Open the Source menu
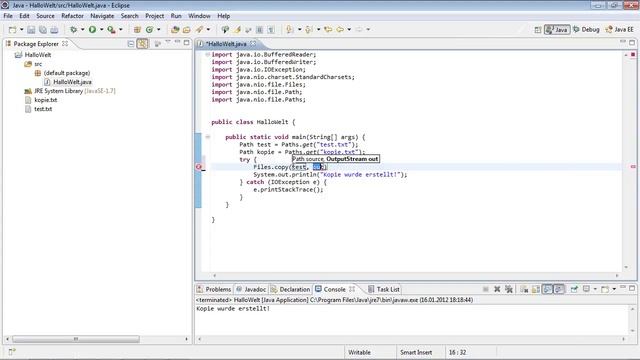This screenshot has width=640, height=360. click(x=45, y=16)
